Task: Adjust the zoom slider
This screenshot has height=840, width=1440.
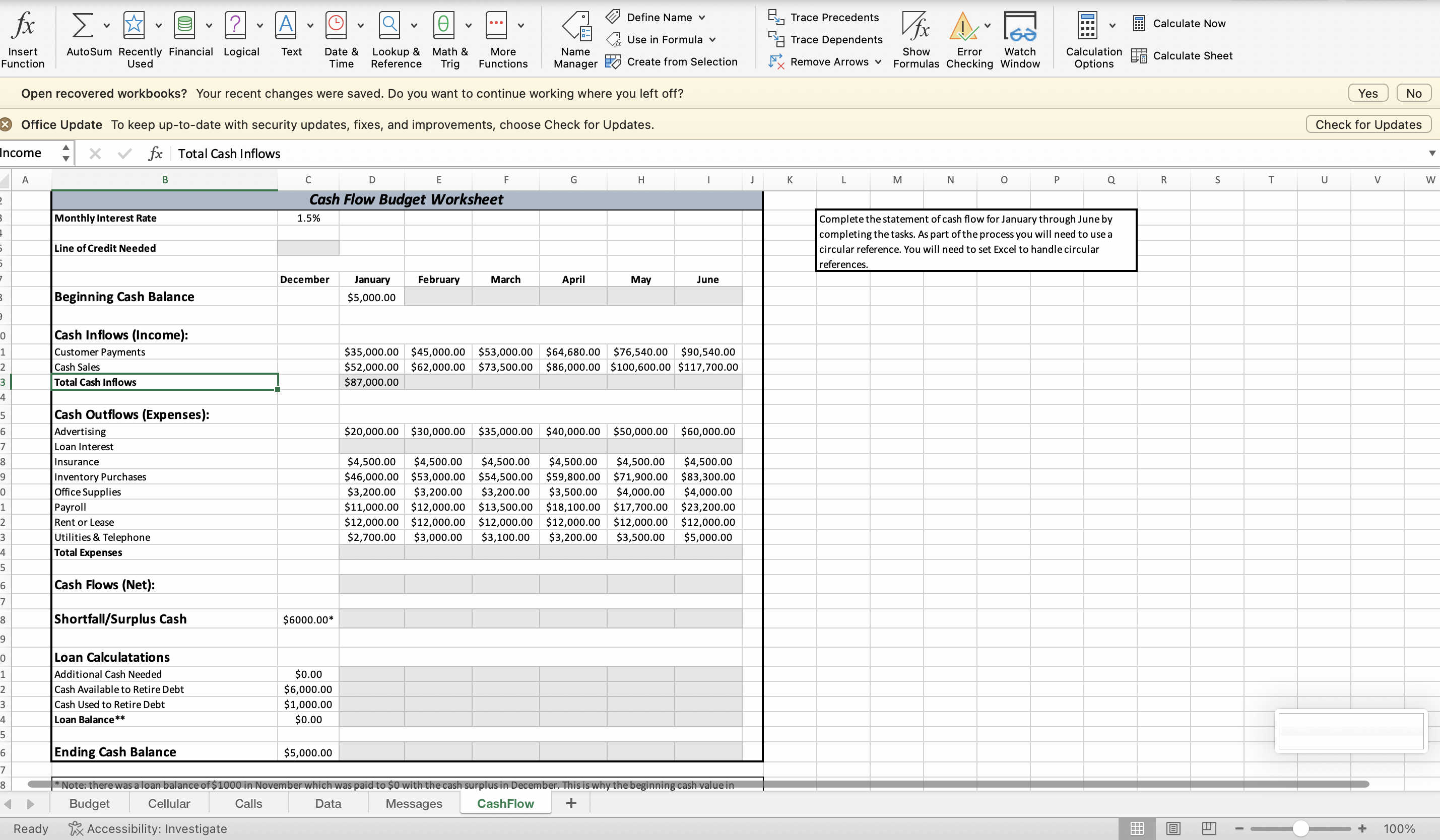Action: coord(1300,828)
